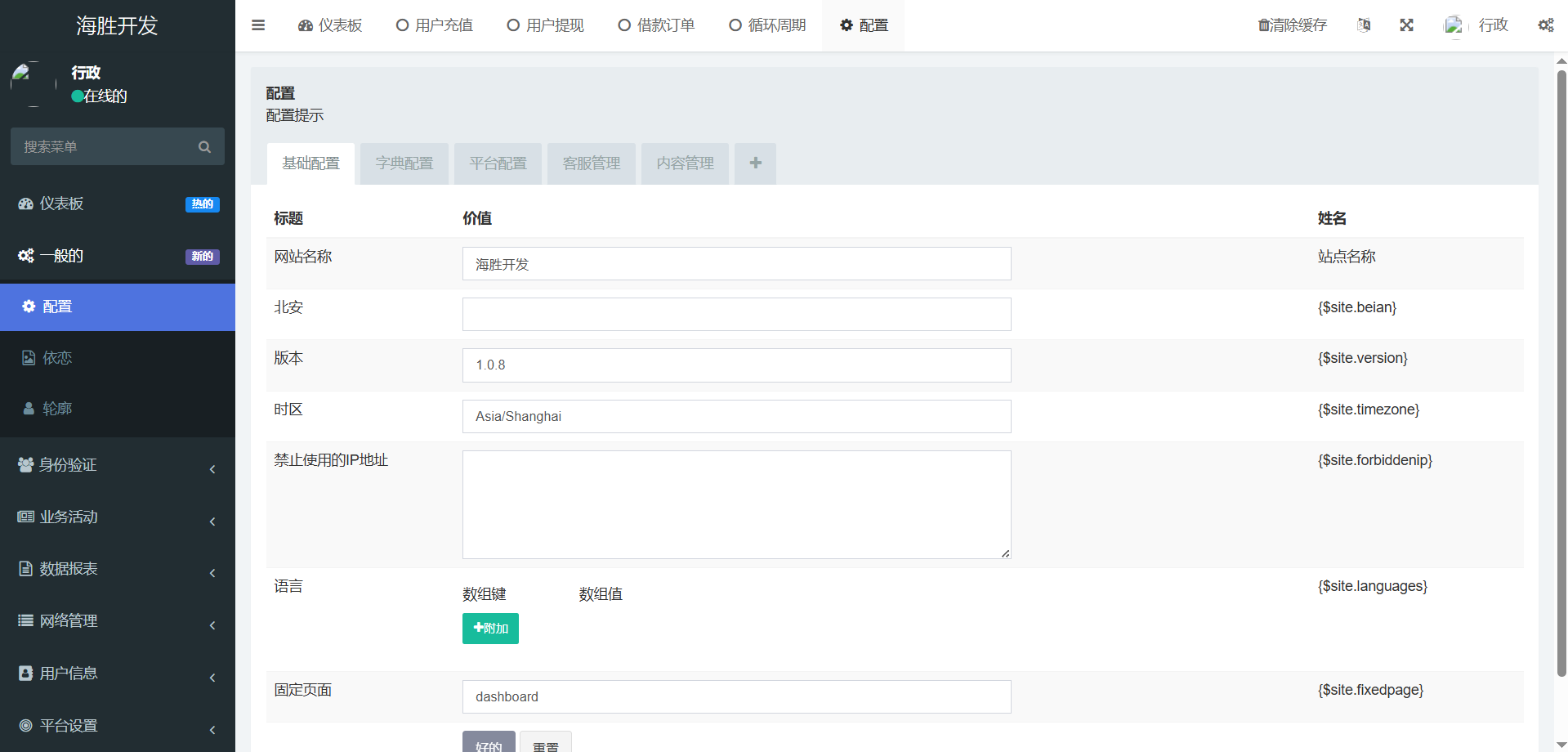Click the green 附加 append button
This screenshot has height=752, width=1568.
coord(490,629)
